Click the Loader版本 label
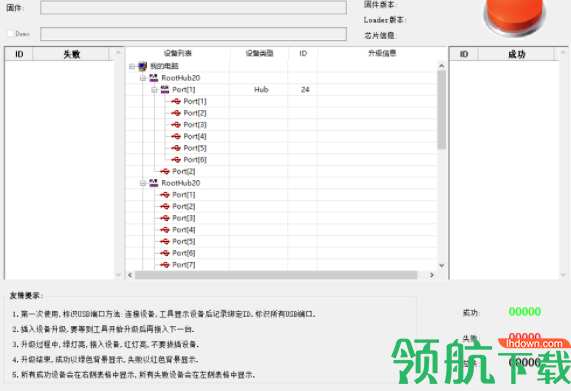Screen dimensions: 571x391 [x=385, y=20]
